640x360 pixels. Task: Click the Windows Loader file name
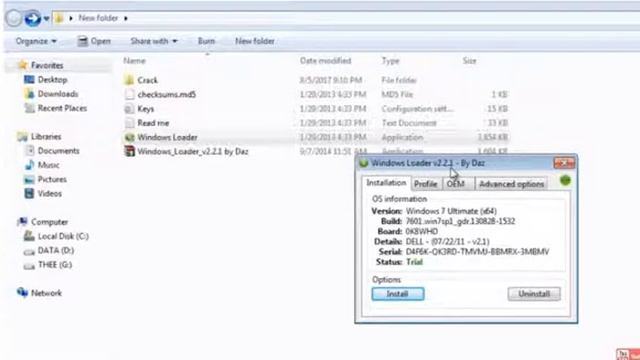click(x=167, y=137)
